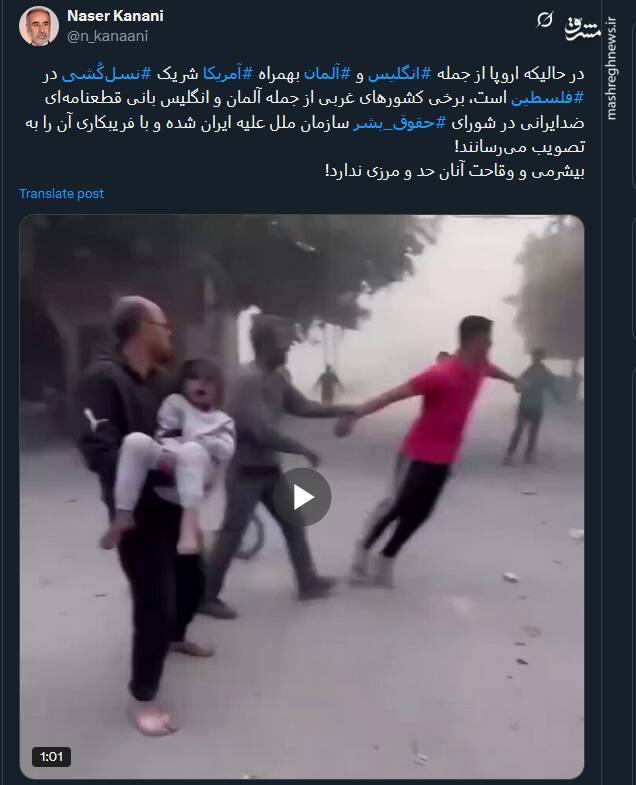Open the #فلسطین hashtag
The height and width of the screenshot is (785, 636).
tap(547, 98)
